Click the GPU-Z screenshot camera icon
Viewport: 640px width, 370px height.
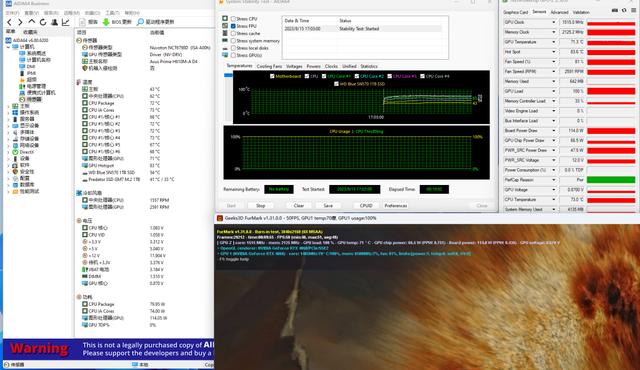coord(615,11)
